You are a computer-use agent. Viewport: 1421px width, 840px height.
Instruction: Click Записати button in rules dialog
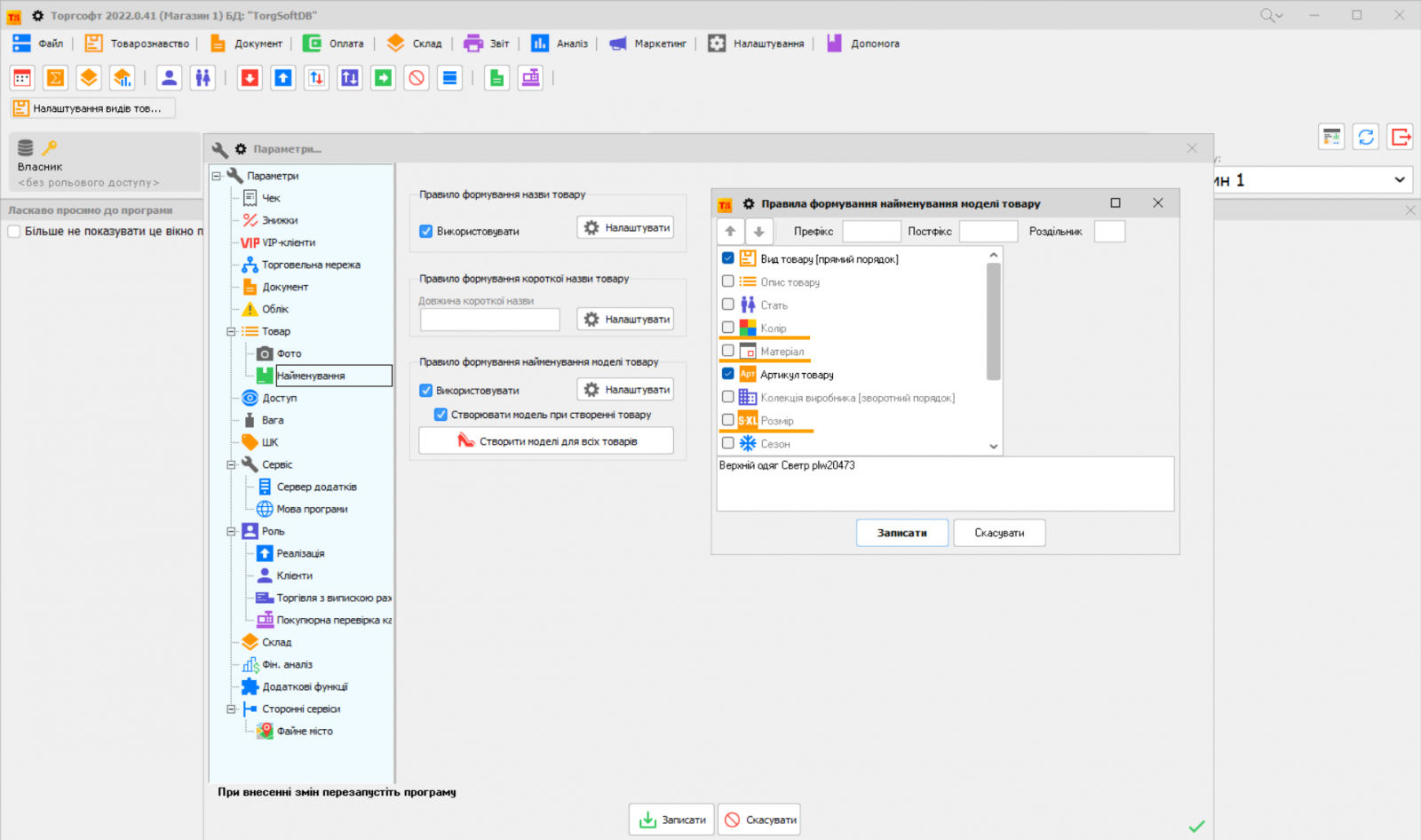pyautogui.click(x=901, y=533)
